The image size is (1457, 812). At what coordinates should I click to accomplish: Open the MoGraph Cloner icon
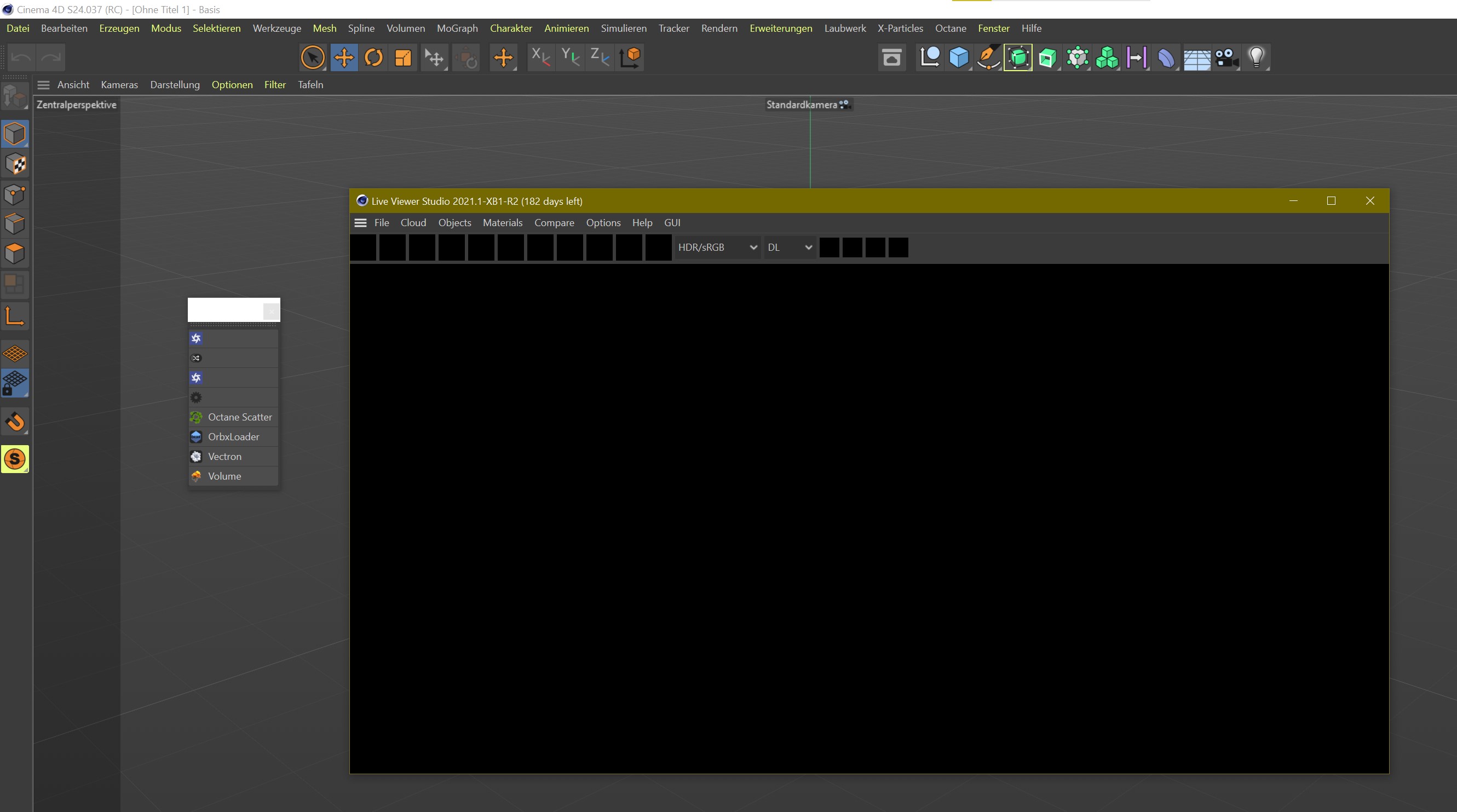[x=1107, y=57]
